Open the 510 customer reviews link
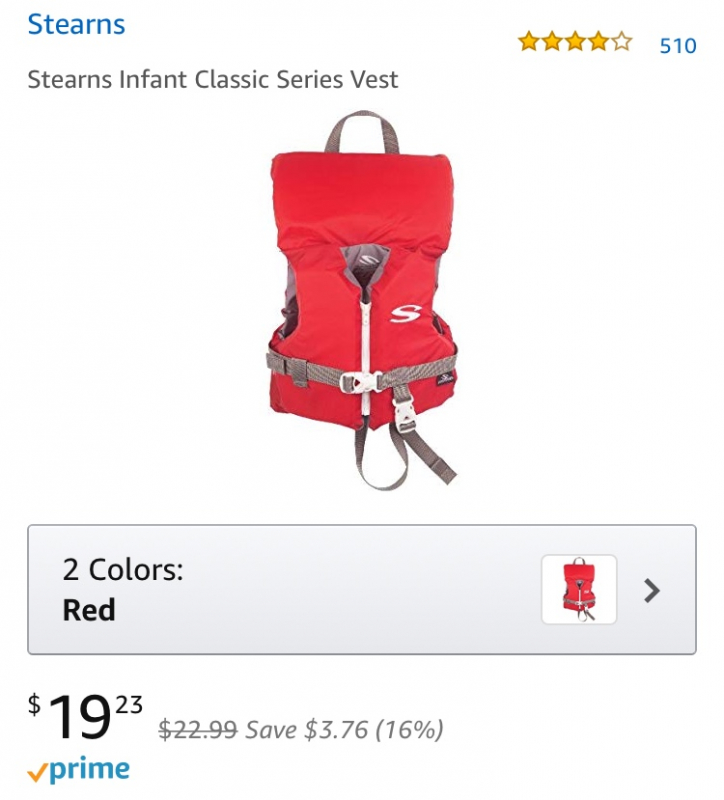Screen dimensions: 724x800 678,46
